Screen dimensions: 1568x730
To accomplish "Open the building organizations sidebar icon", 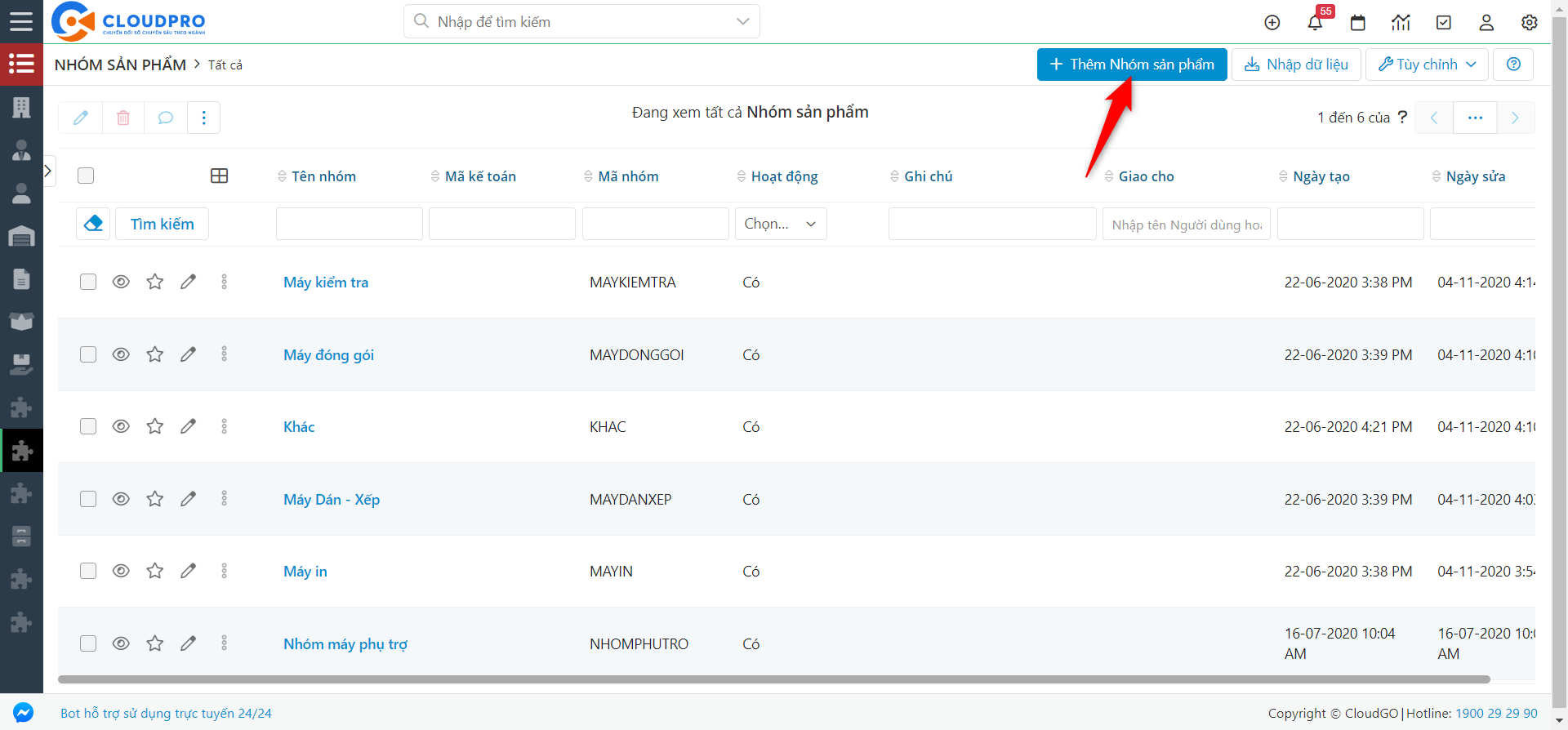I will pyautogui.click(x=21, y=107).
